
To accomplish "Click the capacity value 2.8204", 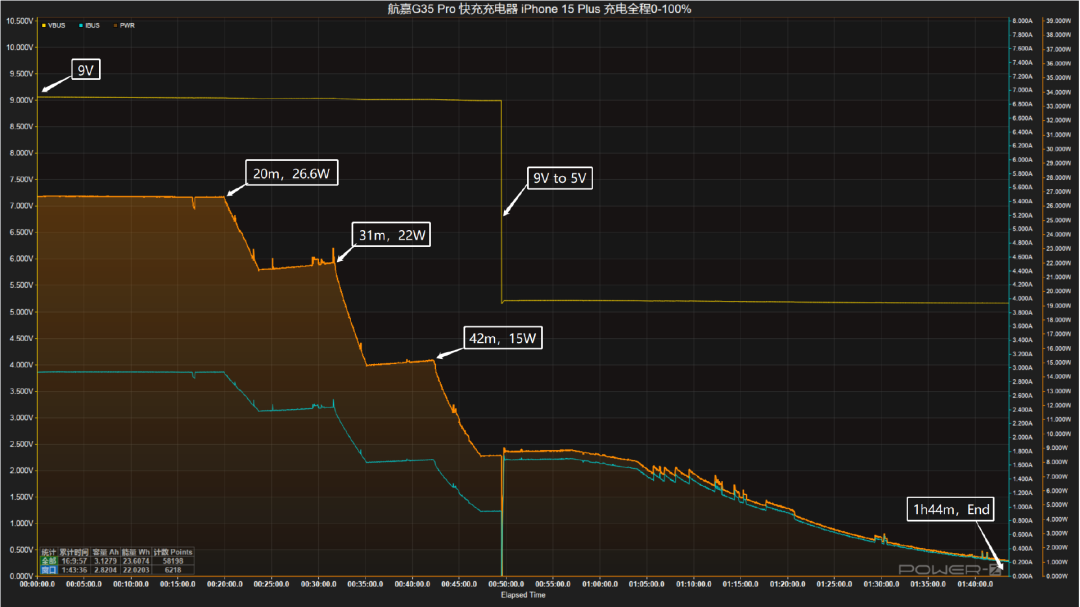I will [x=105, y=570].
